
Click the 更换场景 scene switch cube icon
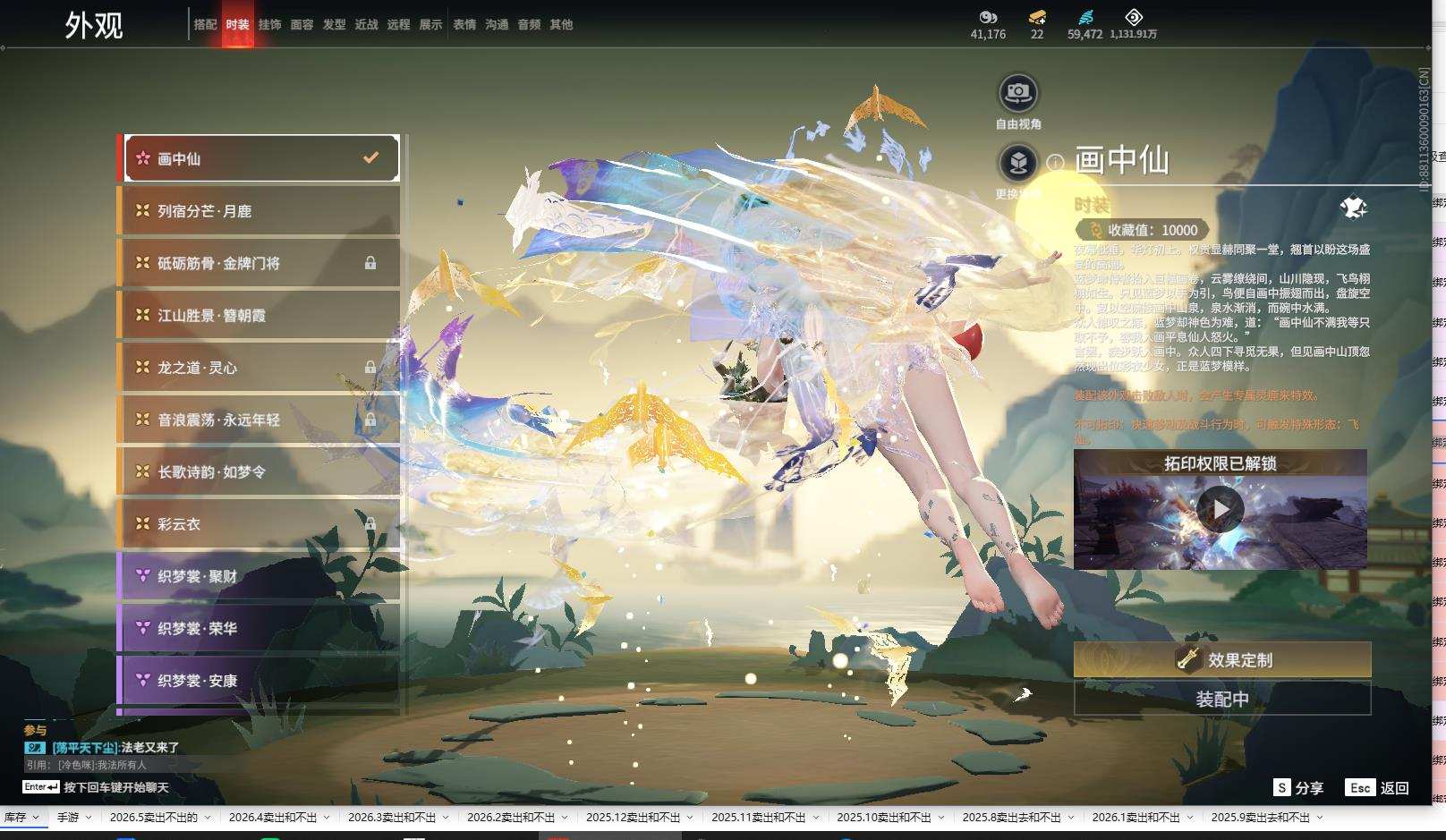pos(1018,163)
